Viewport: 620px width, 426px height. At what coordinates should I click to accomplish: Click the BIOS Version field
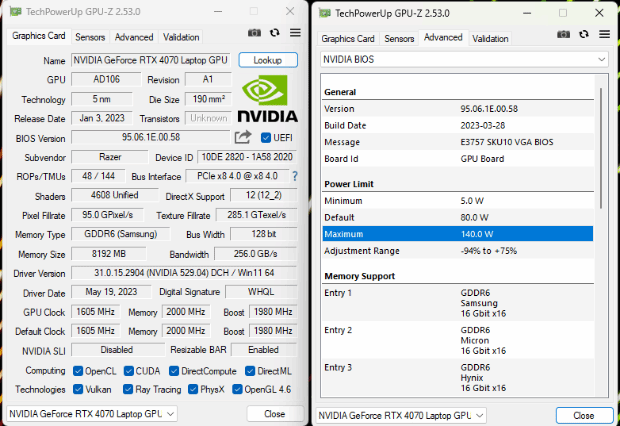tap(151, 138)
